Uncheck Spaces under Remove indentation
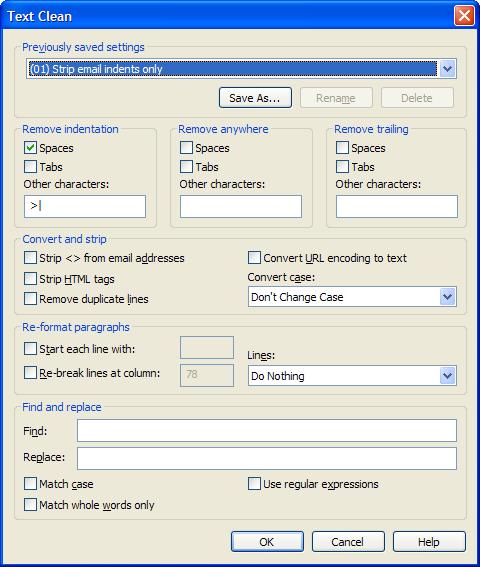This screenshot has height=567, width=480. [x=30, y=148]
